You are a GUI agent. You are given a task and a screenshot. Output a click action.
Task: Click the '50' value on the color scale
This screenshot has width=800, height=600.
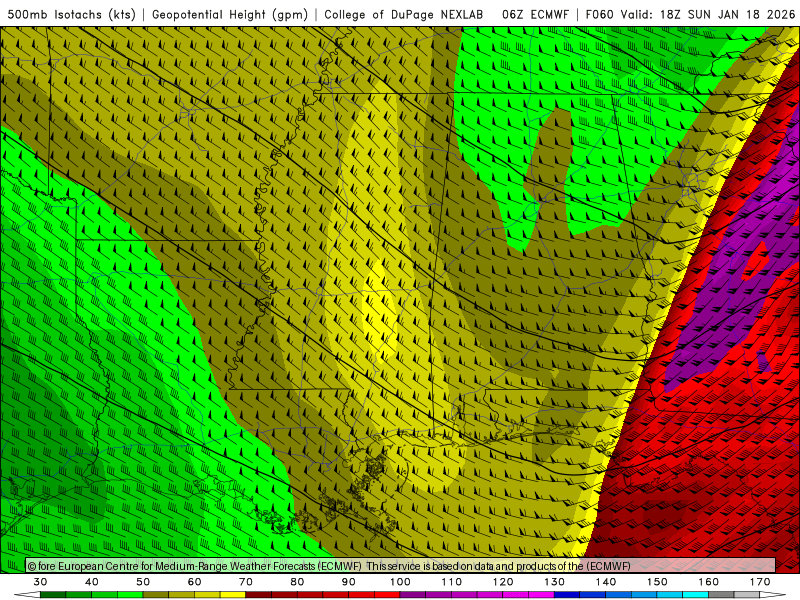(x=143, y=582)
